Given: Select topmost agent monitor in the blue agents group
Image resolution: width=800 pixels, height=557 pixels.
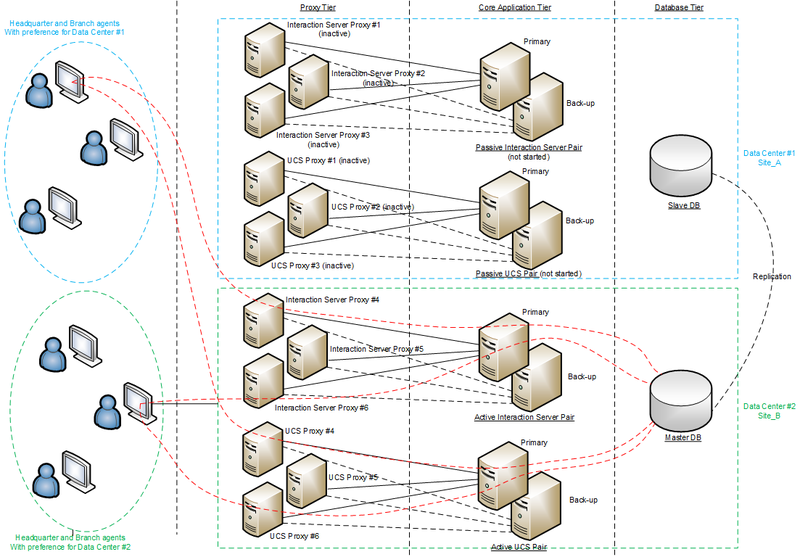Looking at the screenshot, I should 71,82.
